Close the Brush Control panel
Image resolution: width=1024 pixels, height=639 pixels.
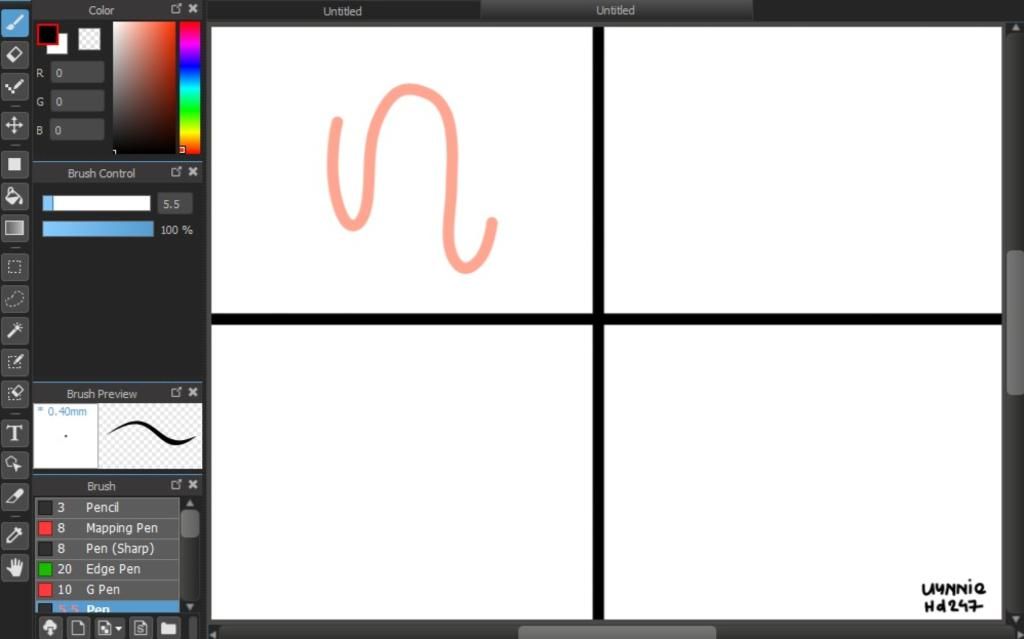point(193,172)
